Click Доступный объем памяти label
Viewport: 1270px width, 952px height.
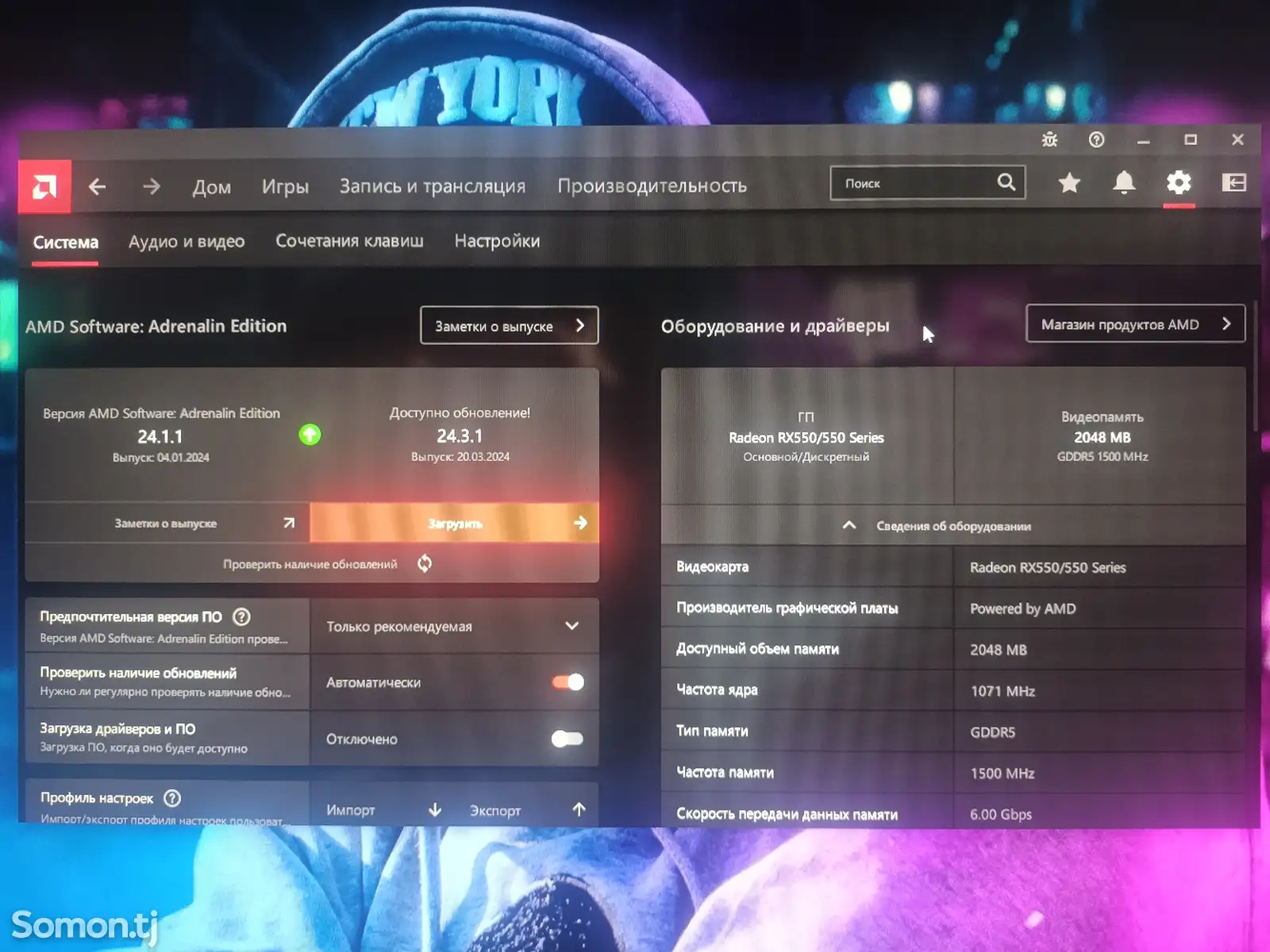click(757, 649)
